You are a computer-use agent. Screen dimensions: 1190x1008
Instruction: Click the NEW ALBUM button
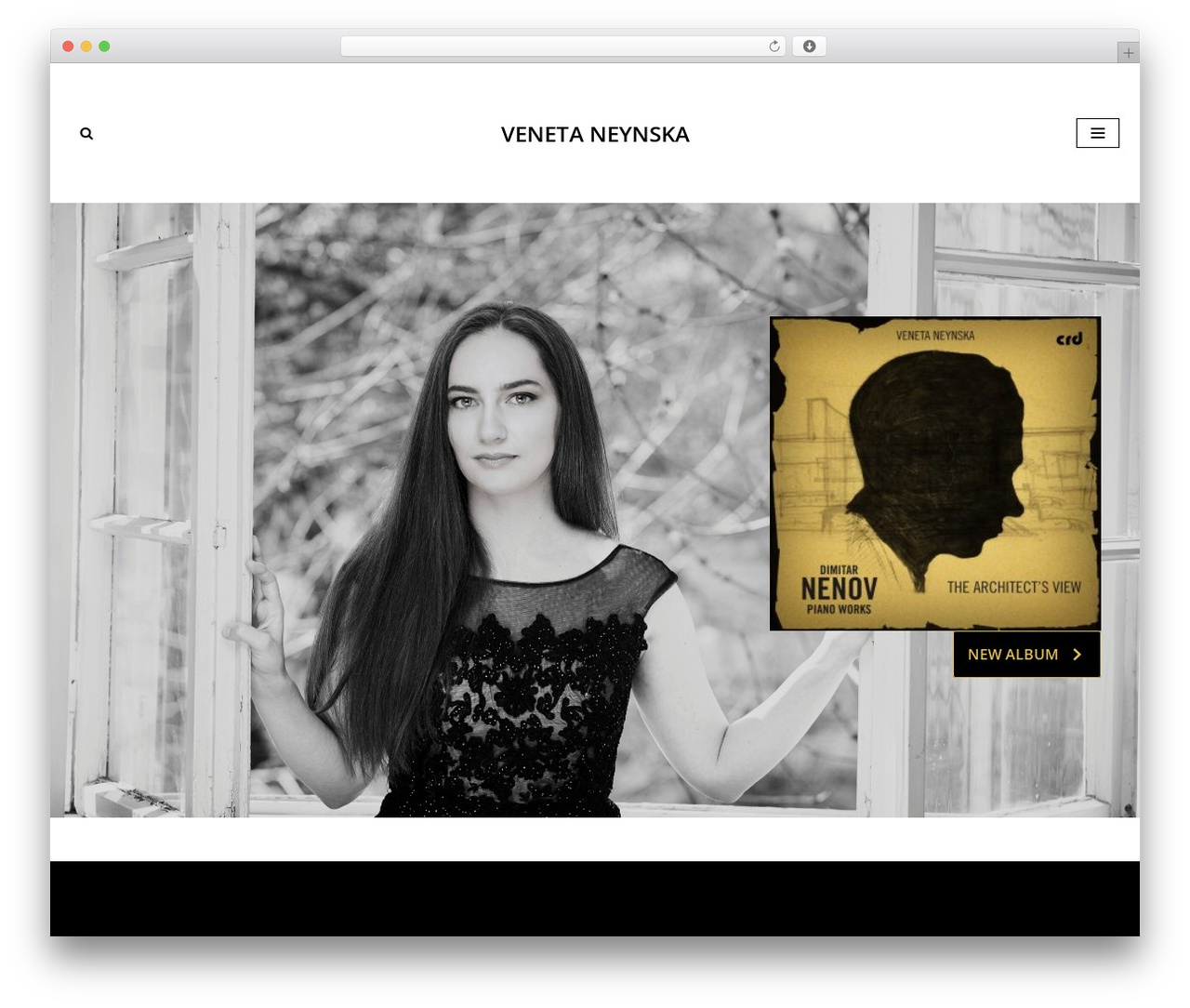(1026, 655)
